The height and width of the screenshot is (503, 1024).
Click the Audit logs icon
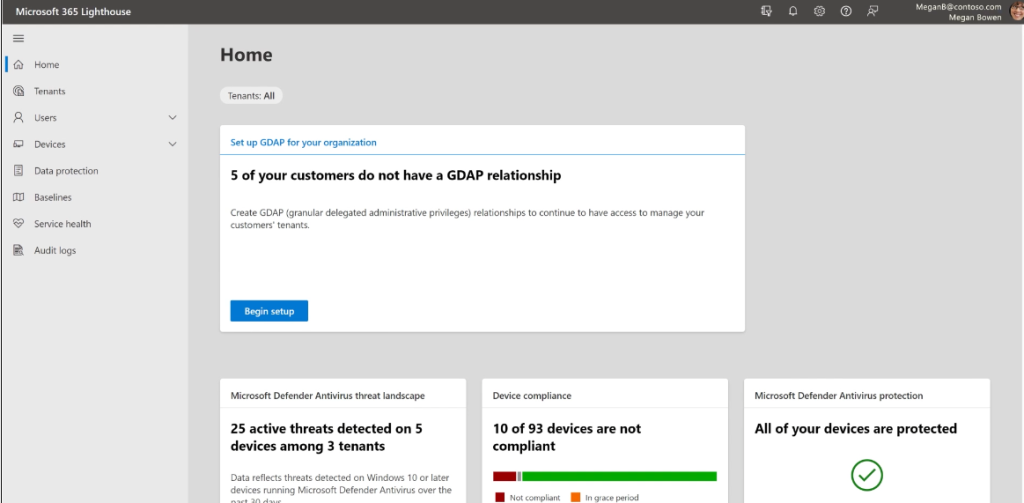pyautogui.click(x=18, y=250)
